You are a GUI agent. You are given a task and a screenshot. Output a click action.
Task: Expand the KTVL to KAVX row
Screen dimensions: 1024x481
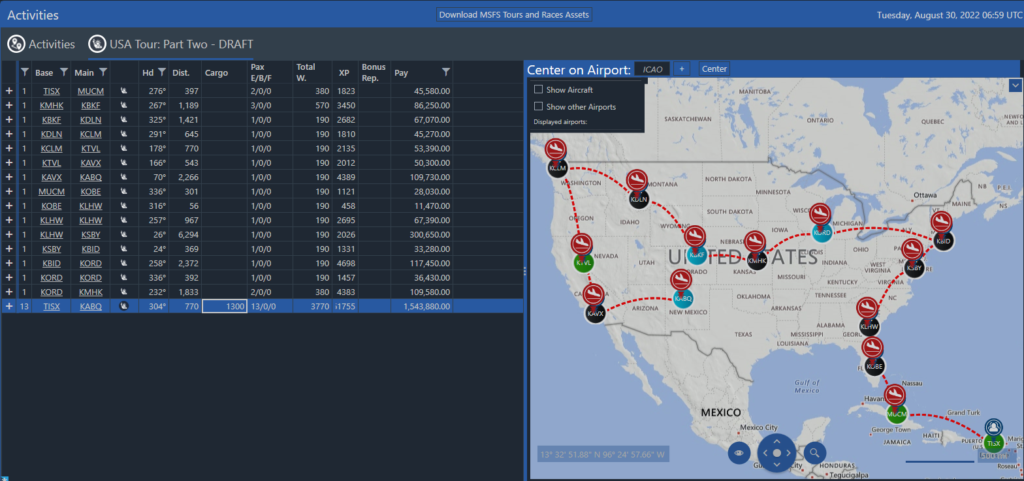pos(9,163)
